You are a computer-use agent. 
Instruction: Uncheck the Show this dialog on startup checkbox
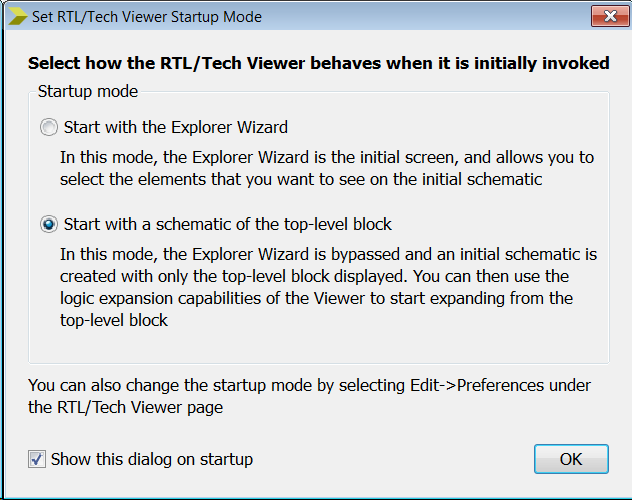tap(37, 459)
